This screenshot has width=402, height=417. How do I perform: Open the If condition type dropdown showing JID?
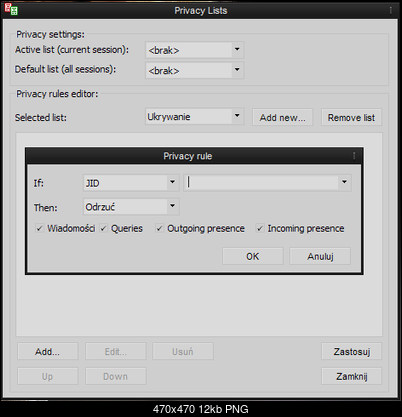click(131, 183)
